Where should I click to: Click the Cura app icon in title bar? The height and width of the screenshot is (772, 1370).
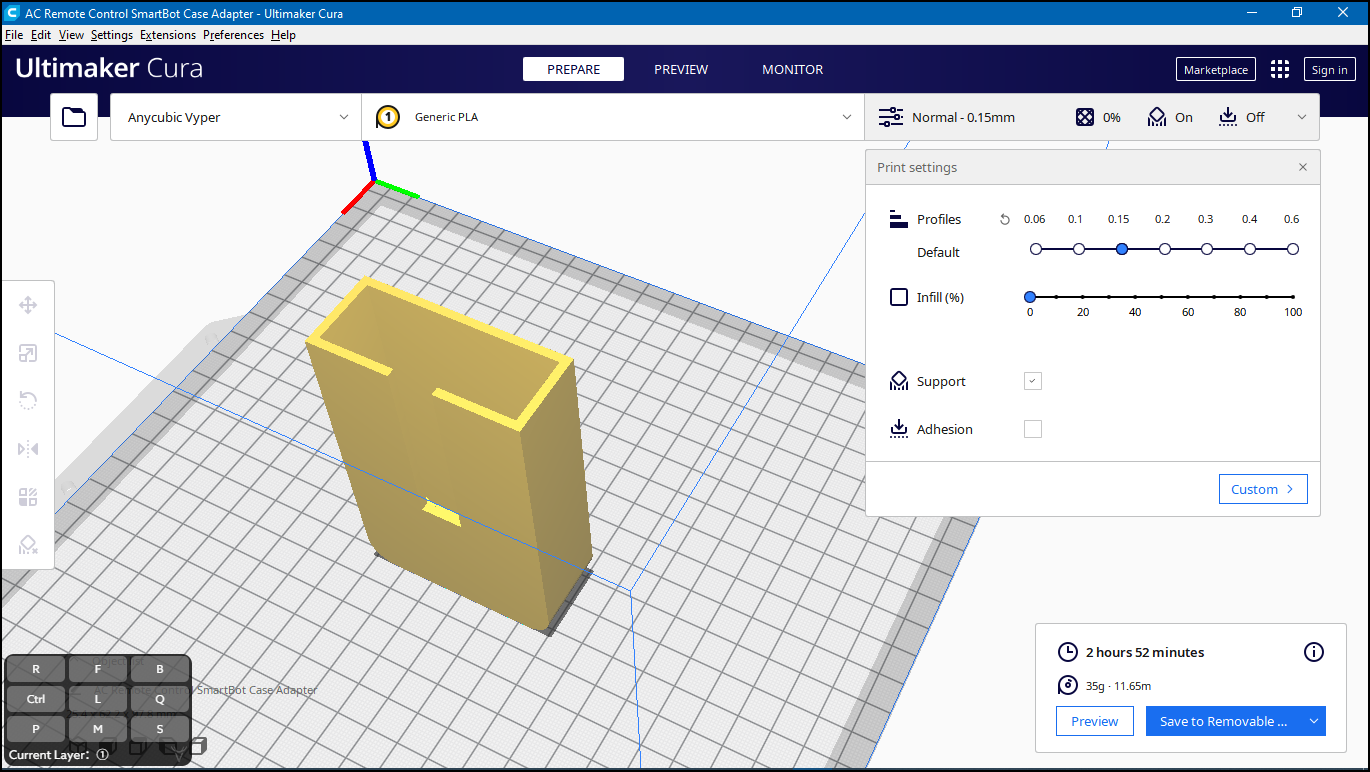(13, 13)
